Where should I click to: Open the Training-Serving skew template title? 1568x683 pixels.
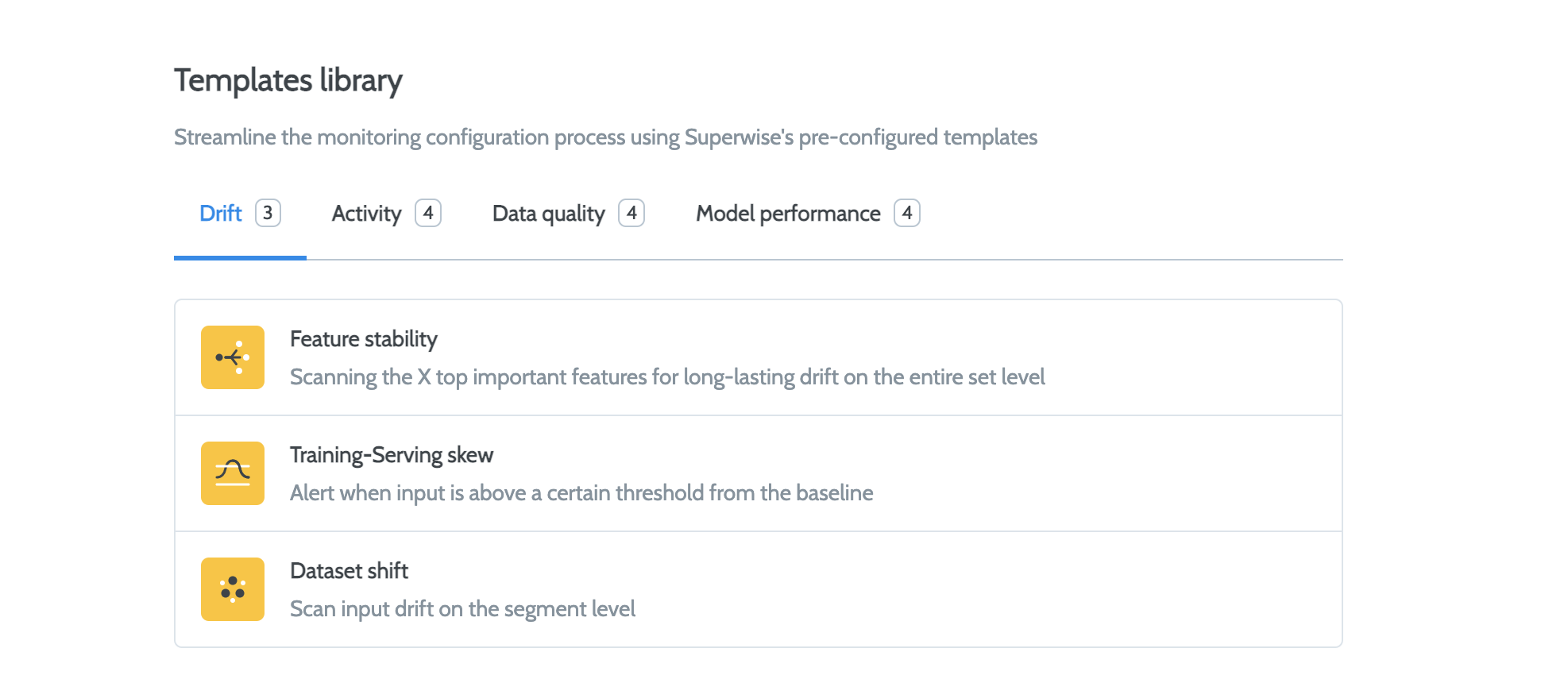(392, 455)
